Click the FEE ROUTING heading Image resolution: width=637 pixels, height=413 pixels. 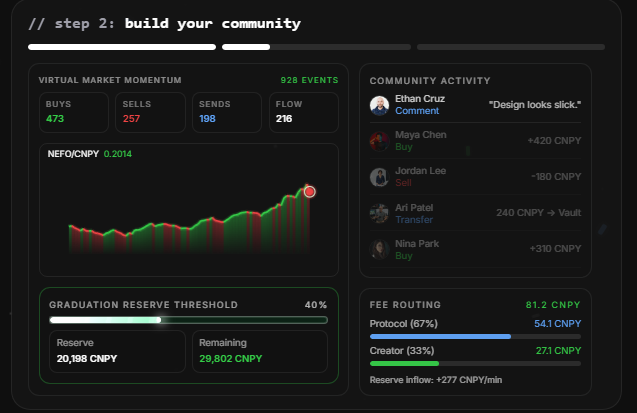tap(405, 305)
